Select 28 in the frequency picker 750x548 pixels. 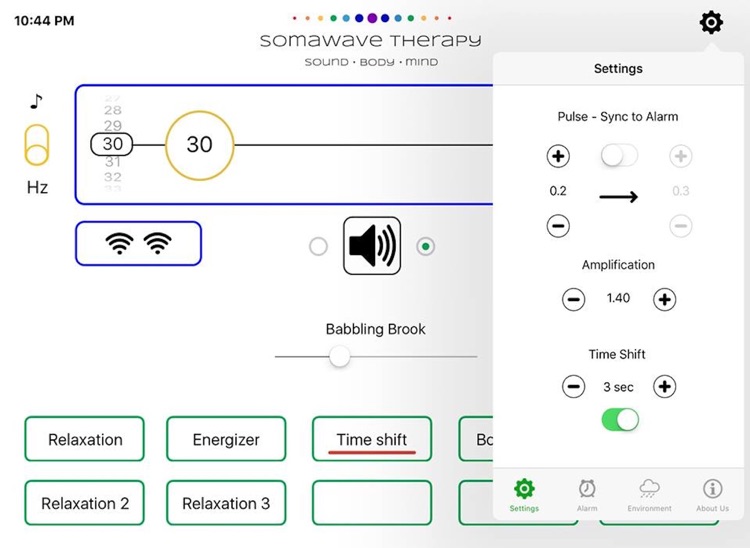coord(113,110)
